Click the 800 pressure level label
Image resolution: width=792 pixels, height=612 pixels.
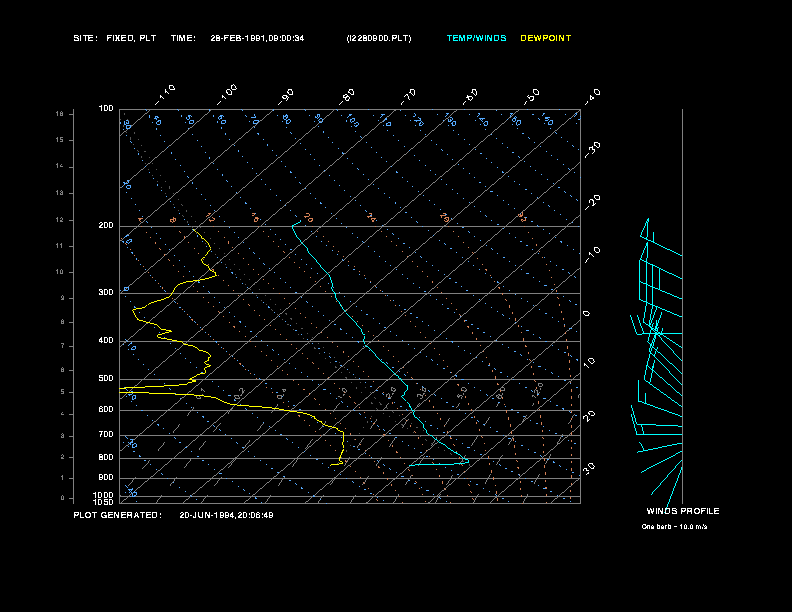[x=106, y=458]
